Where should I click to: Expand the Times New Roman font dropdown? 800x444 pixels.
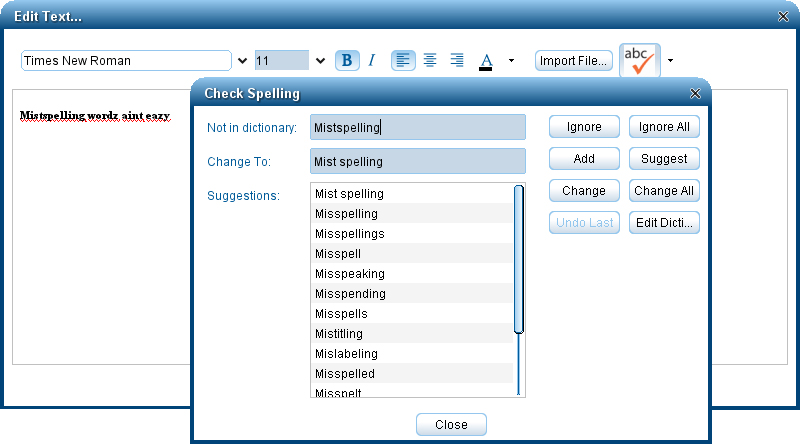[x=242, y=61]
